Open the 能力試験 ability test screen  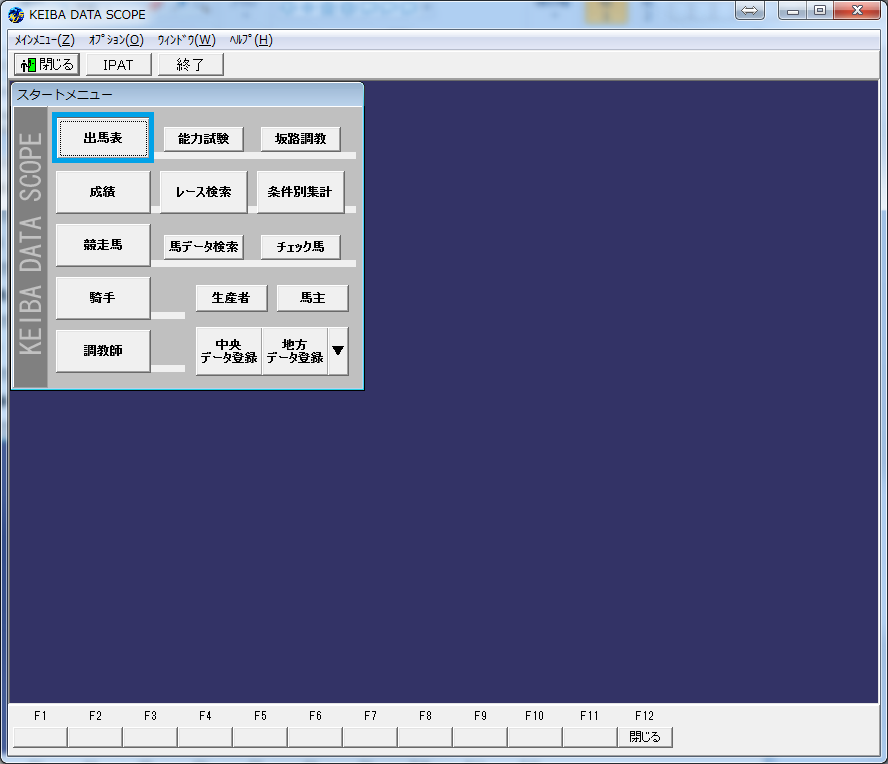point(203,139)
